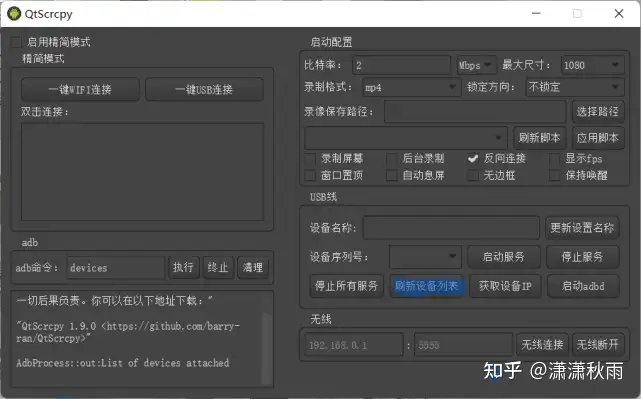Click the 选择路径 button

click(x=598, y=112)
